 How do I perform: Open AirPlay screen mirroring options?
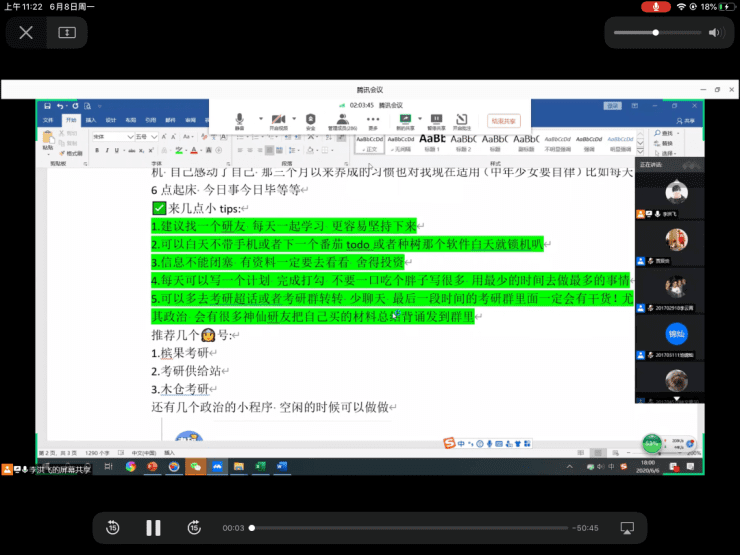click(x=627, y=527)
